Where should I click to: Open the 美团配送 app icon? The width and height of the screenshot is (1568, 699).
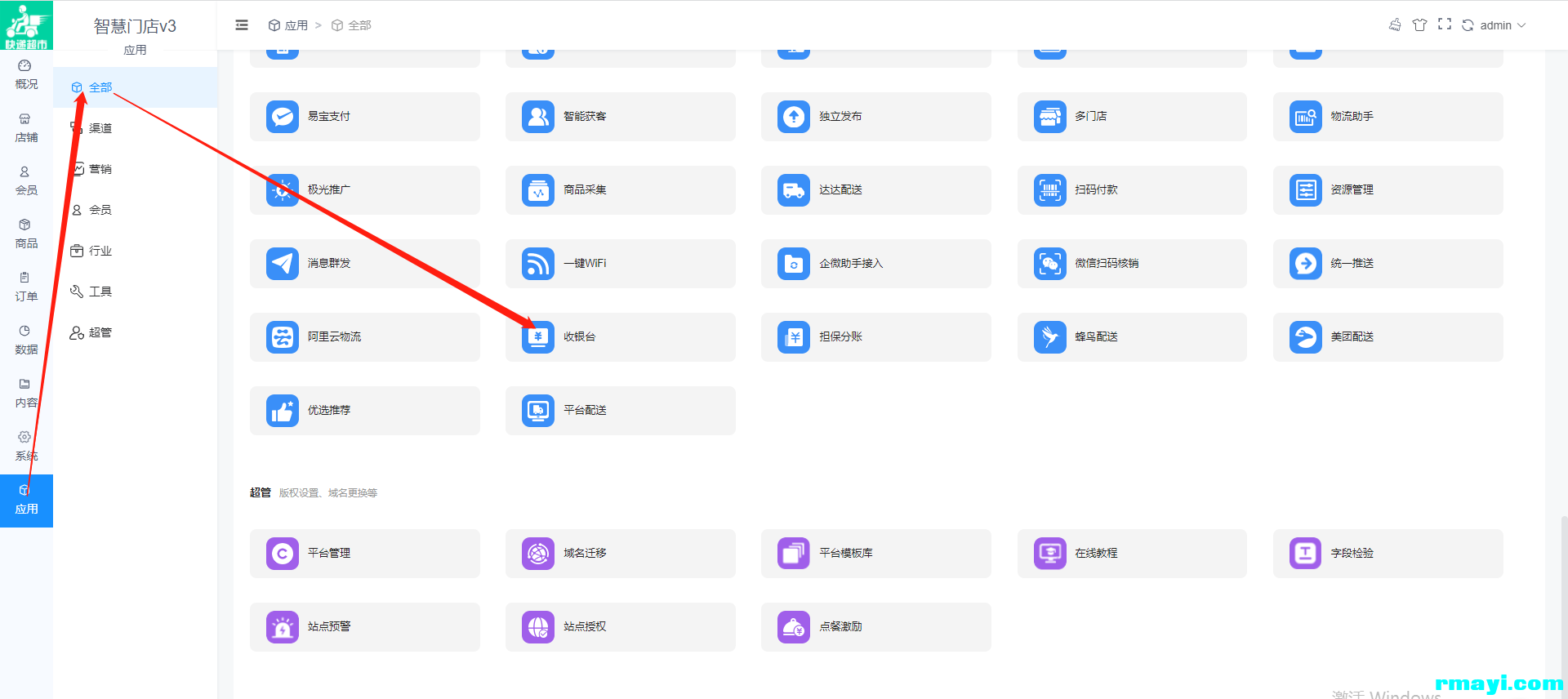click(x=1306, y=337)
